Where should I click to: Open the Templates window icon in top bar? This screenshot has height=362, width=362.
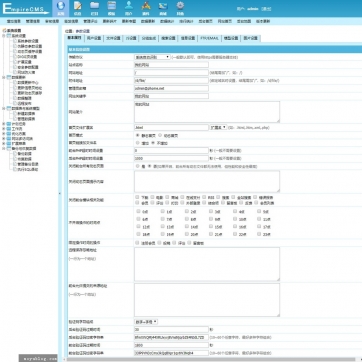pyautogui.click(x=112, y=5)
